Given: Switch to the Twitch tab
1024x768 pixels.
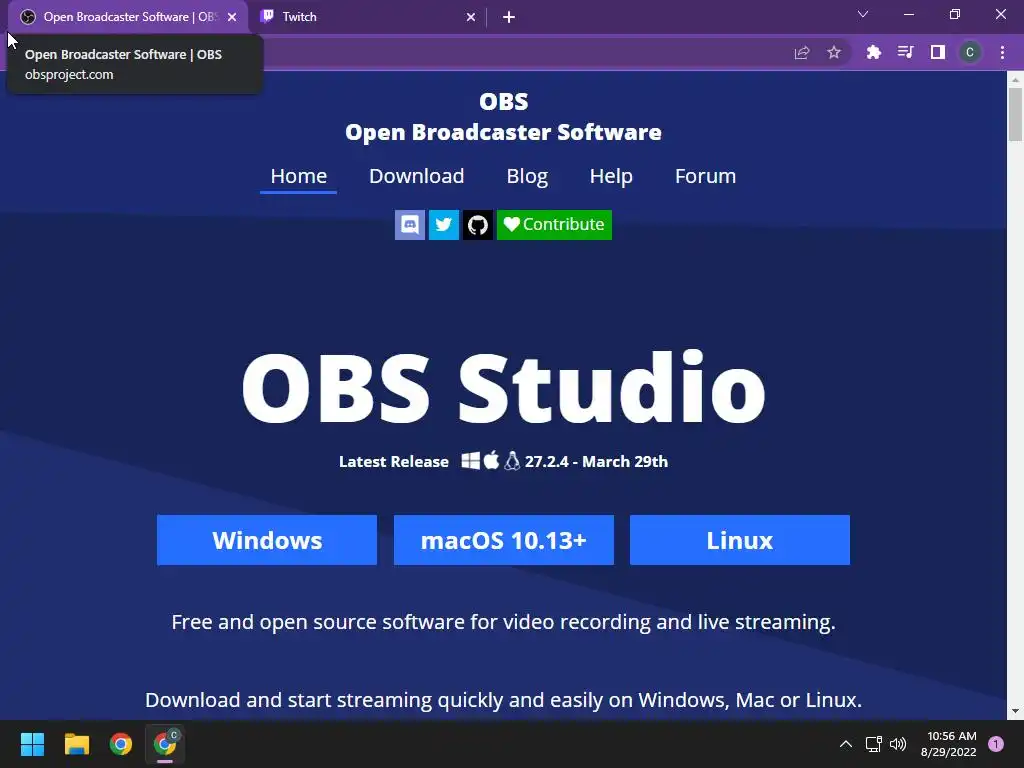Looking at the screenshot, I should pos(368,17).
